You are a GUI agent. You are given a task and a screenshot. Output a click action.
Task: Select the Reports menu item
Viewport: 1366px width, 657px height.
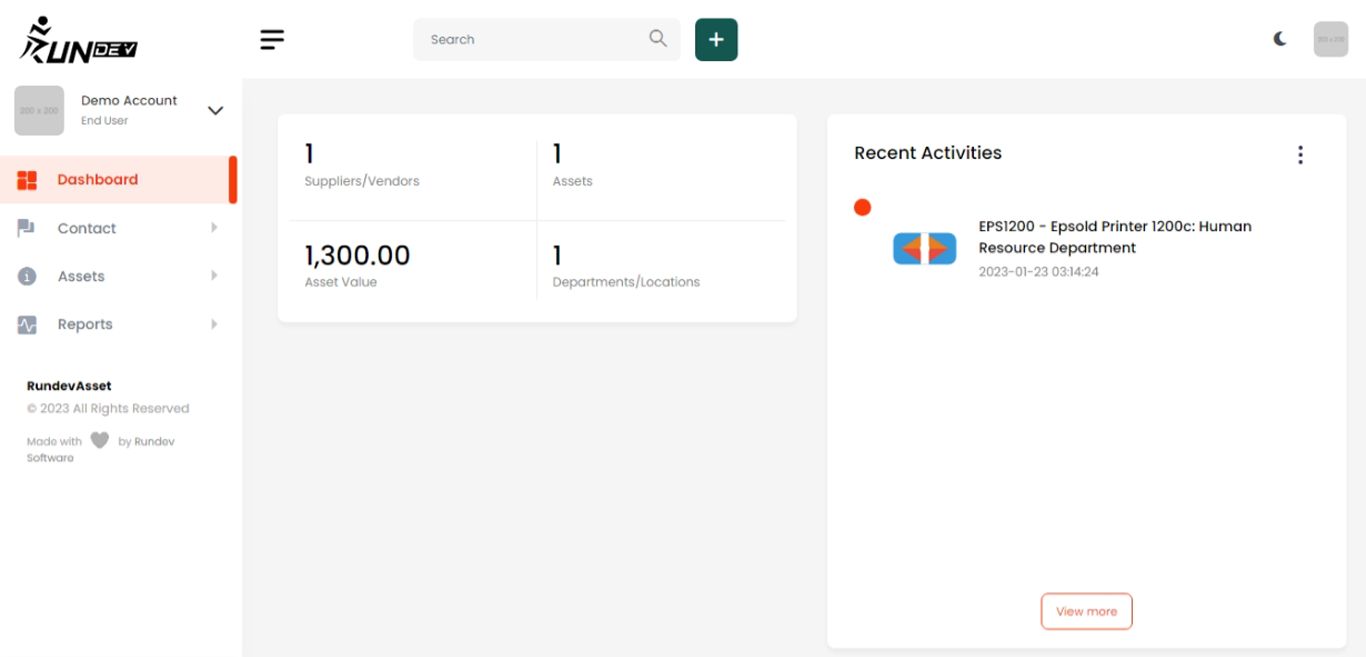pos(85,324)
